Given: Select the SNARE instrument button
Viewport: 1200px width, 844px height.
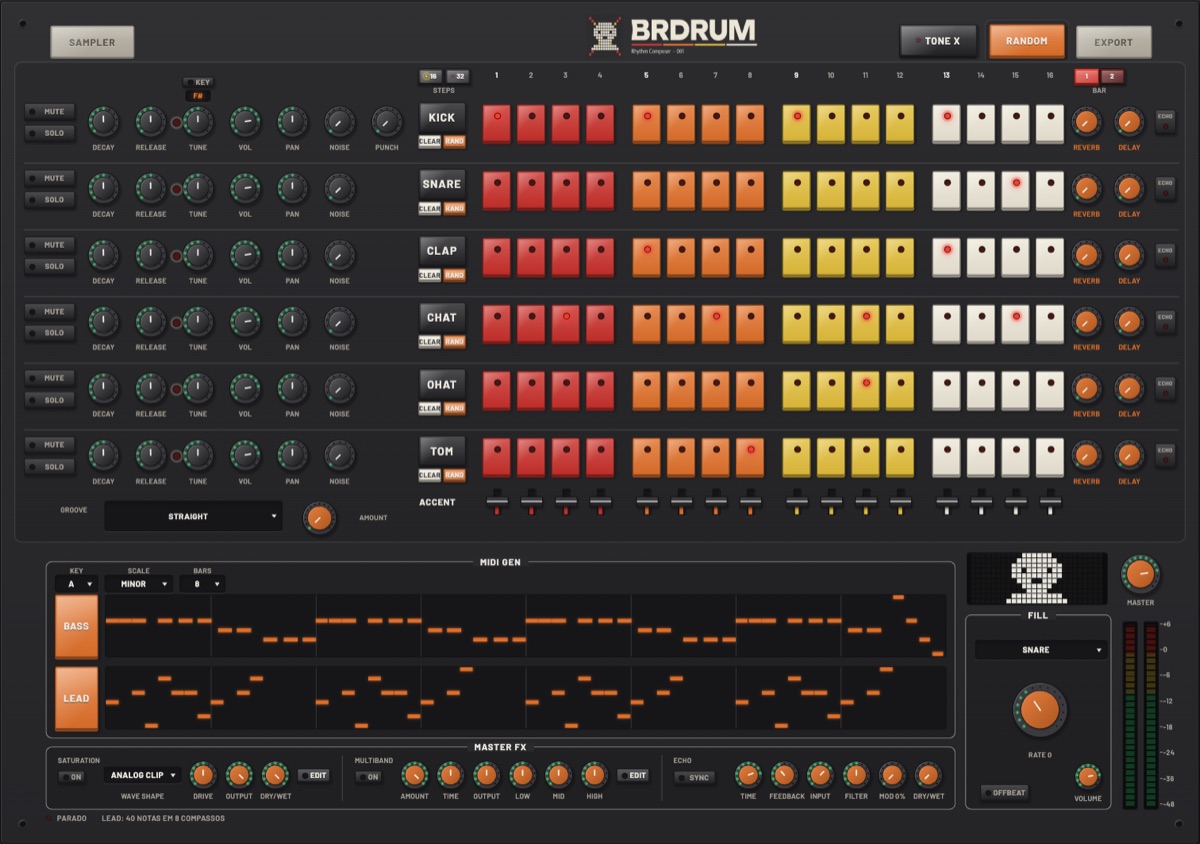Looking at the screenshot, I should [x=441, y=184].
